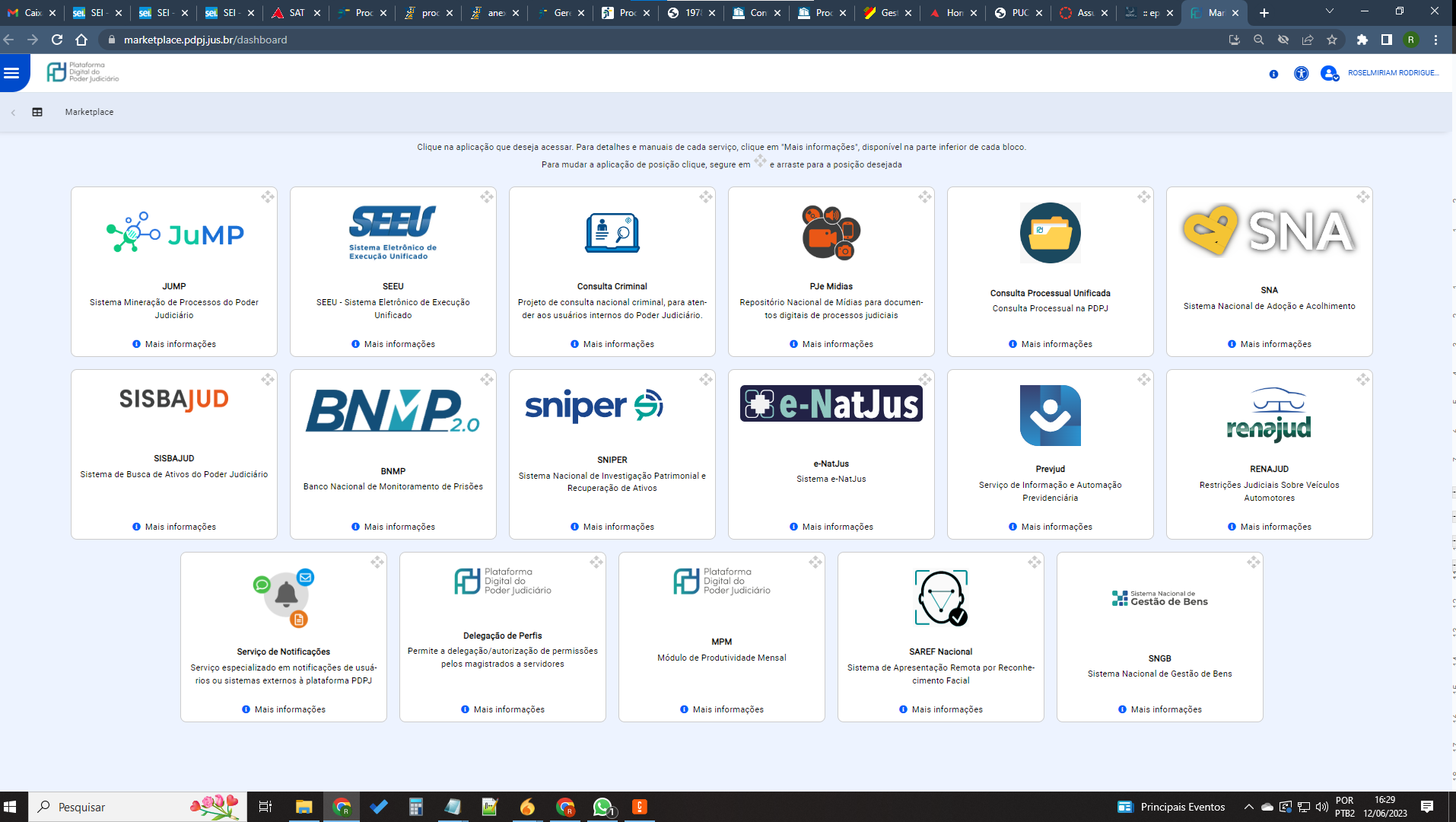
Task: Open the RENAJUD car logo
Action: point(1269,415)
